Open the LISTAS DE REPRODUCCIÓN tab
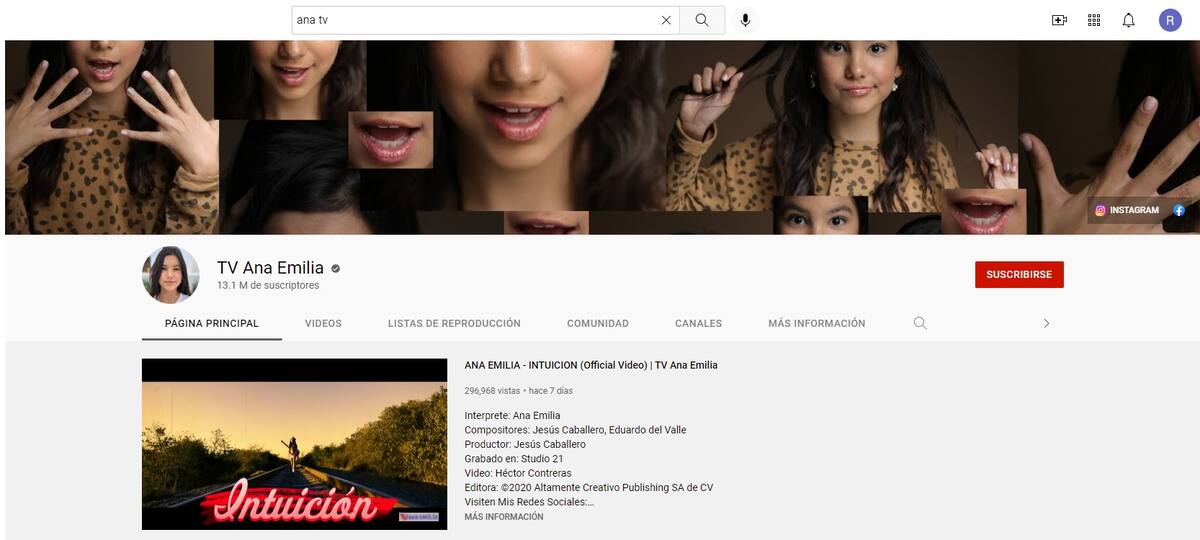This screenshot has width=1200, height=540. [x=454, y=323]
